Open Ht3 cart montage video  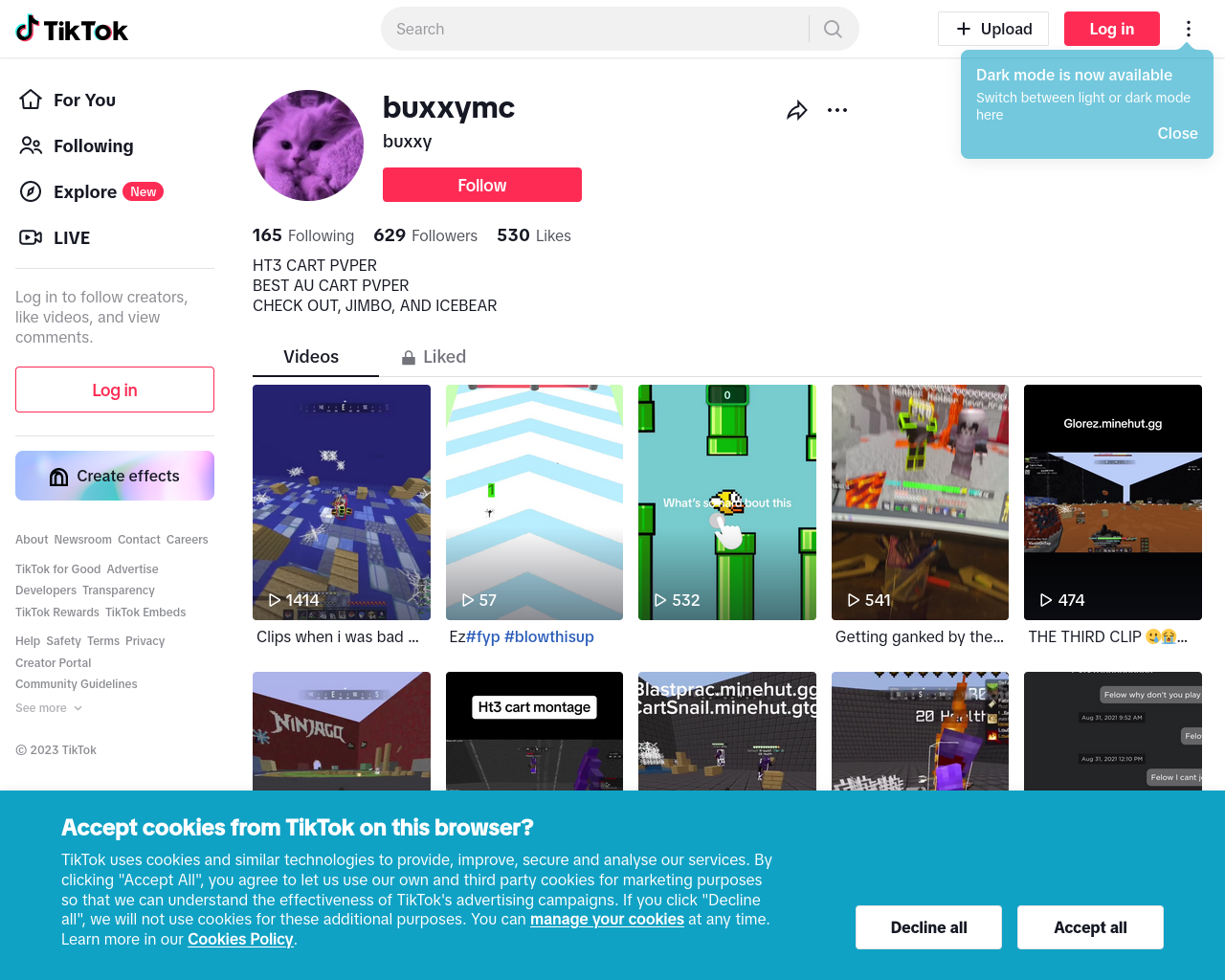534,731
